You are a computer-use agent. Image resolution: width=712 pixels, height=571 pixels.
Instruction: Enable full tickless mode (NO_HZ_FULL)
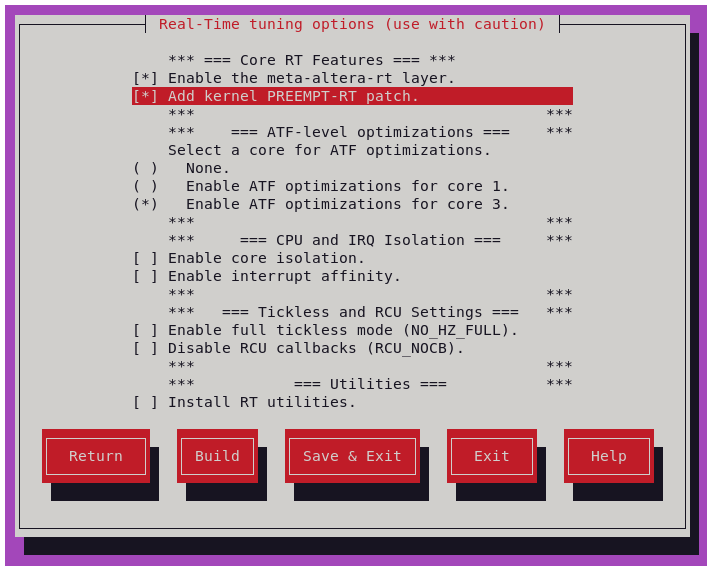click(x=145, y=330)
